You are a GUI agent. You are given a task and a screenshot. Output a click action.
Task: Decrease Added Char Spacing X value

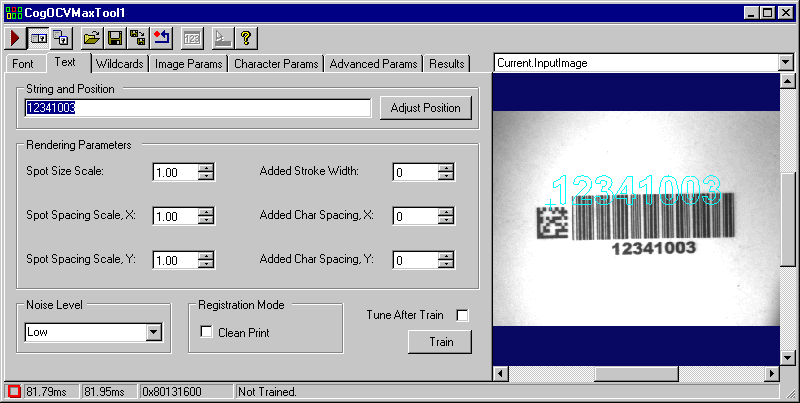[x=446, y=220]
